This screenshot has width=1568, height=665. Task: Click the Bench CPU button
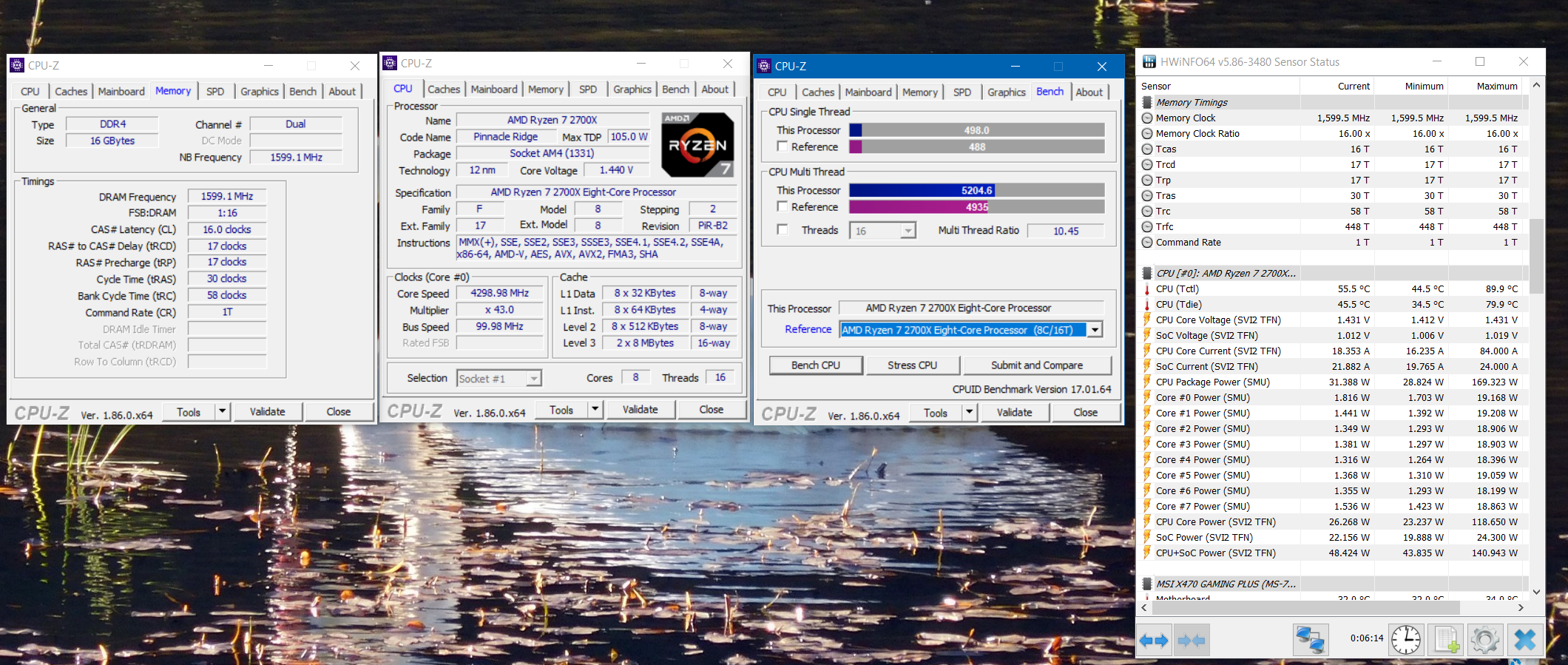pos(816,365)
